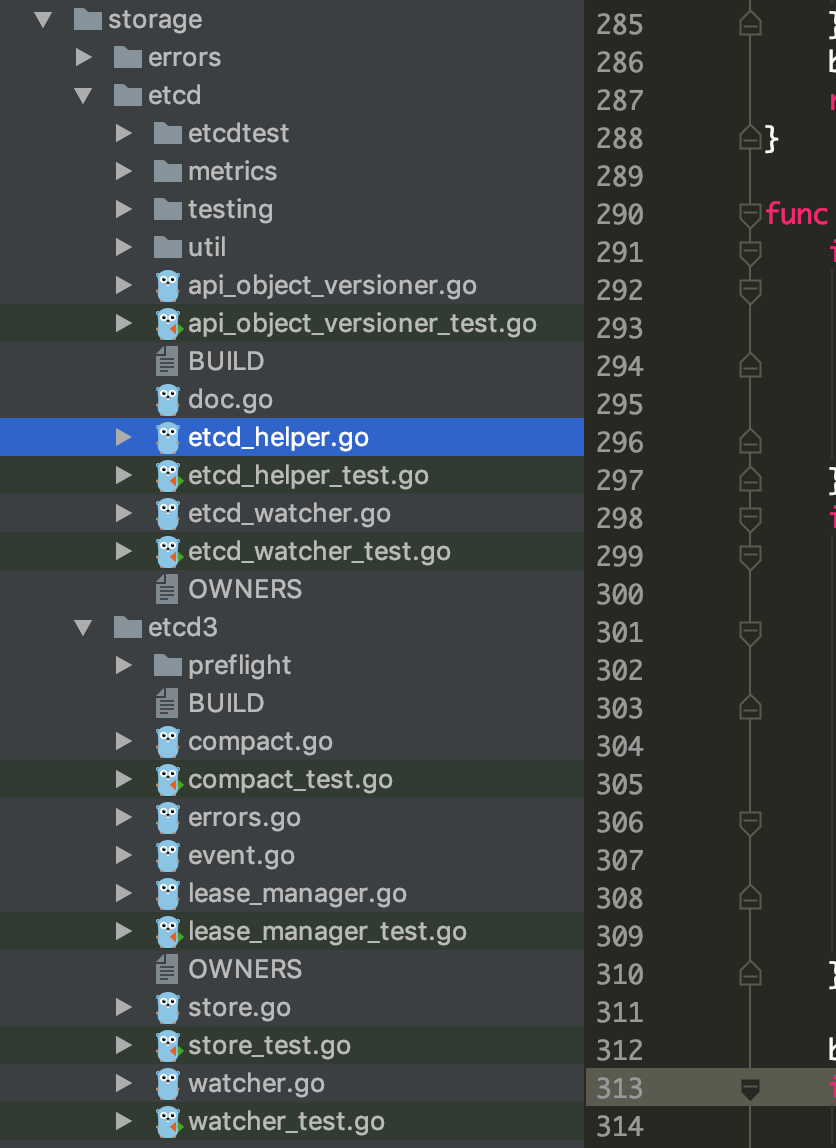
Task: Toggle code fold marker on line 294
Action: tap(750, 366)
